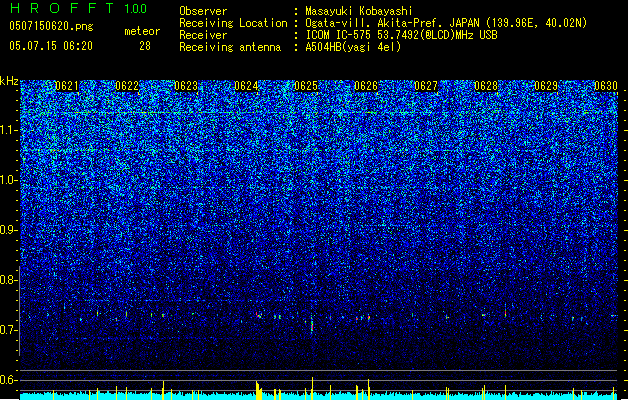Click the 0621 time marker
Viewport: 629px width, 400px height.
coord(67,86)
